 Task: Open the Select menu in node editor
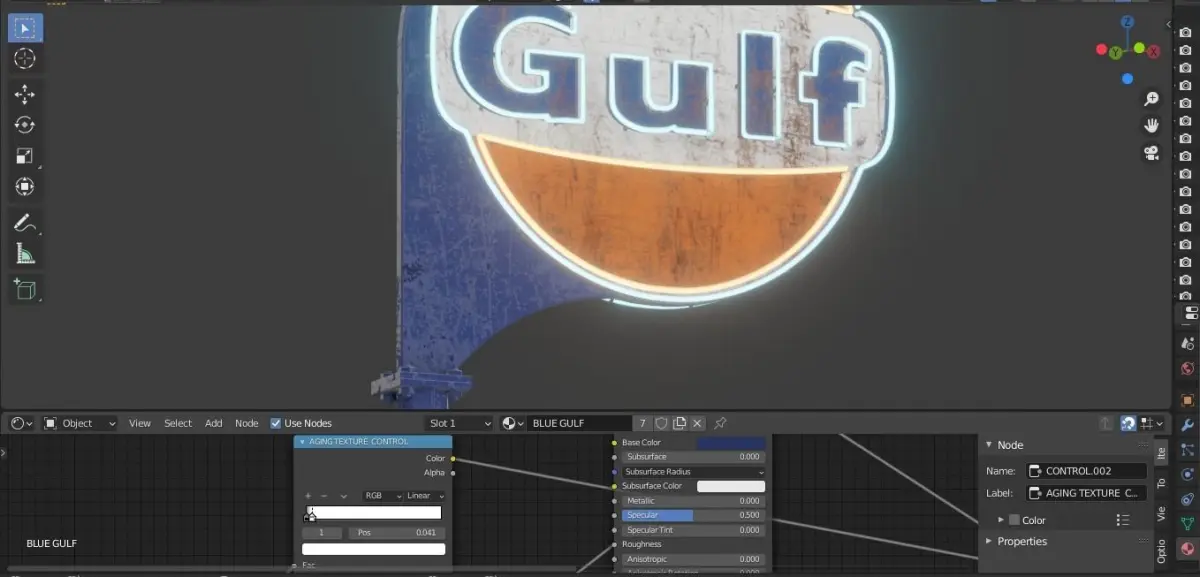178,423
